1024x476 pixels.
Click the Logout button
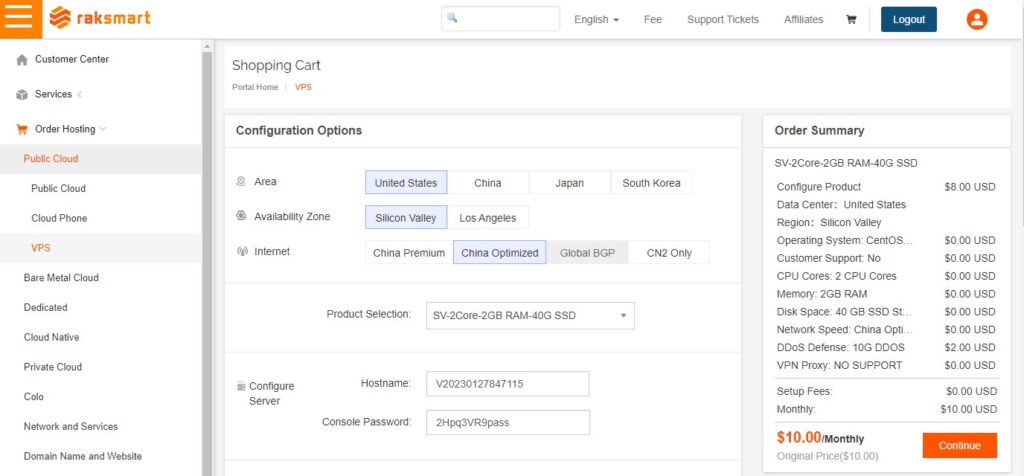click(x=908, y=20)
